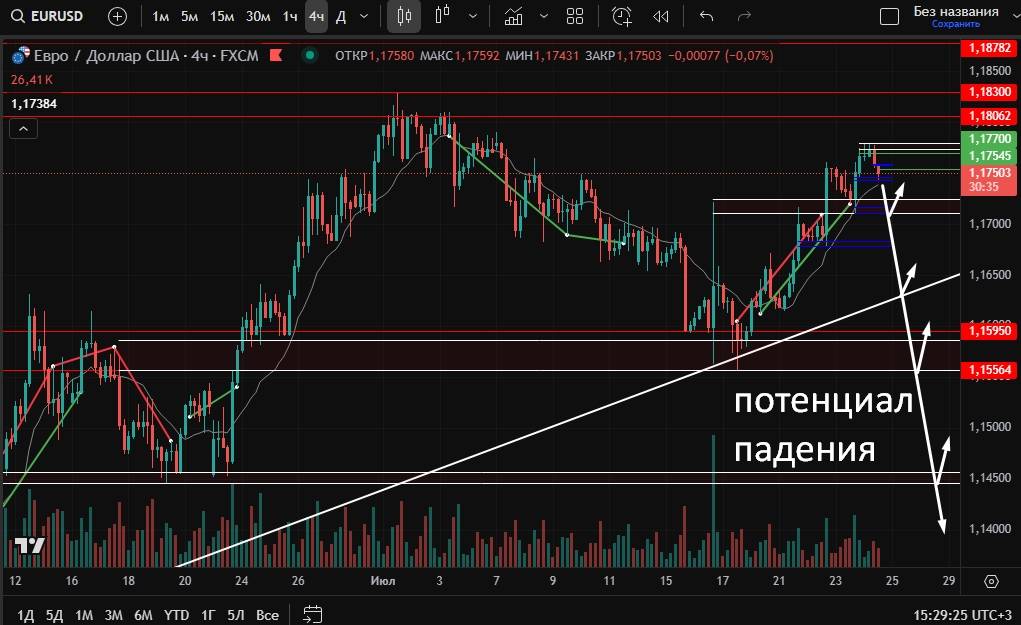The width and height of the screenshot is (1021, 625).
Task: Click потенциал падения text annotation
Action: tap(824, 425)
